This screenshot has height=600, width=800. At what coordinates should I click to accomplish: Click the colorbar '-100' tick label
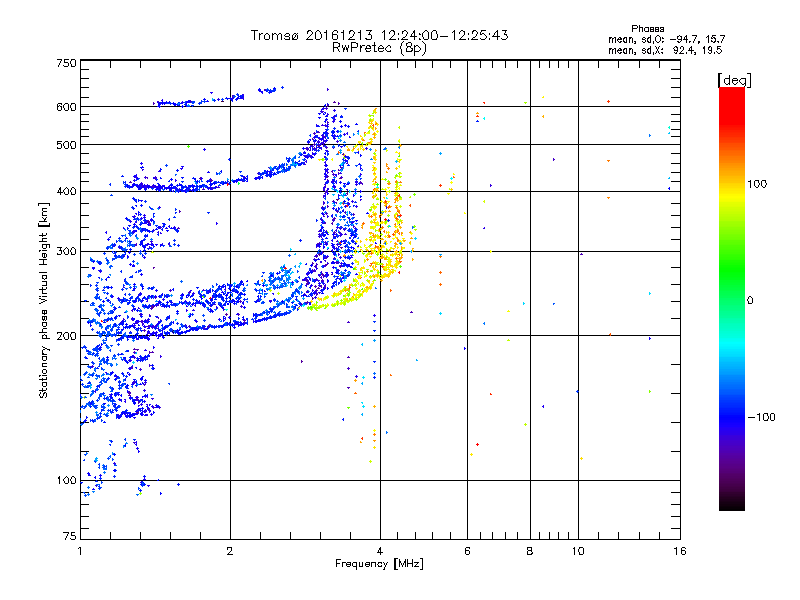[x=761, y=417]
